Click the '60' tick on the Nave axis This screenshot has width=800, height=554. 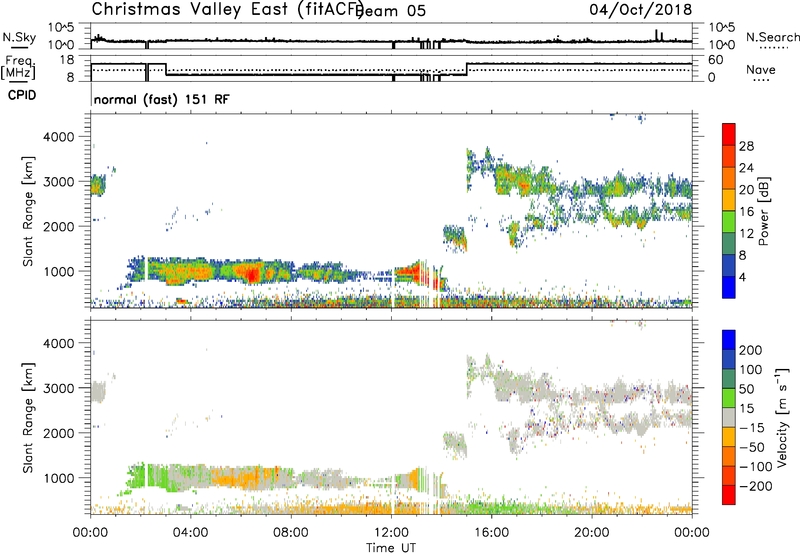pyautogui.click(x=716, y=60)
